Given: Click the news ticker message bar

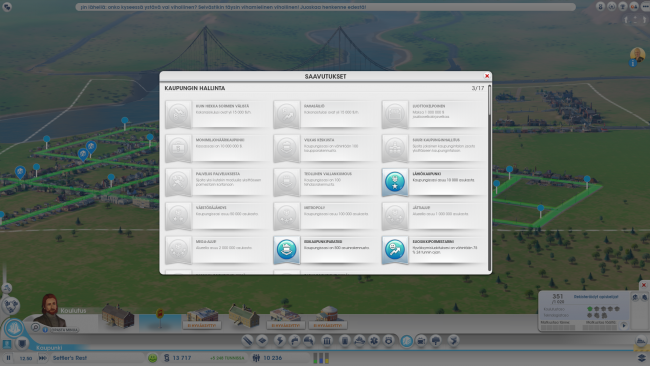Looking at the screenshot, I should pos(325,7).
